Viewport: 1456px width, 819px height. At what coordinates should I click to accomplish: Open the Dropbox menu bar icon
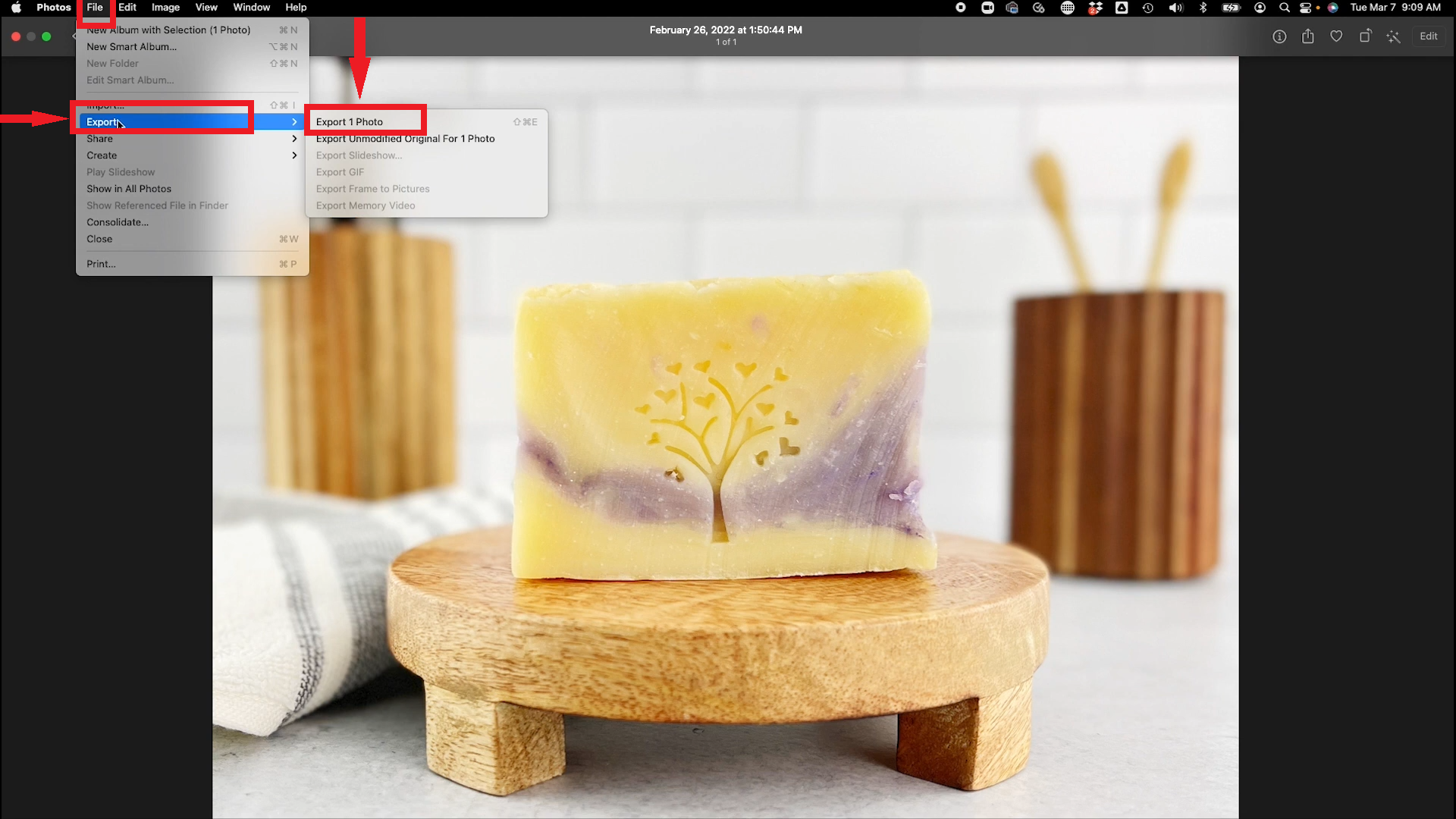tap(1094, 8)
